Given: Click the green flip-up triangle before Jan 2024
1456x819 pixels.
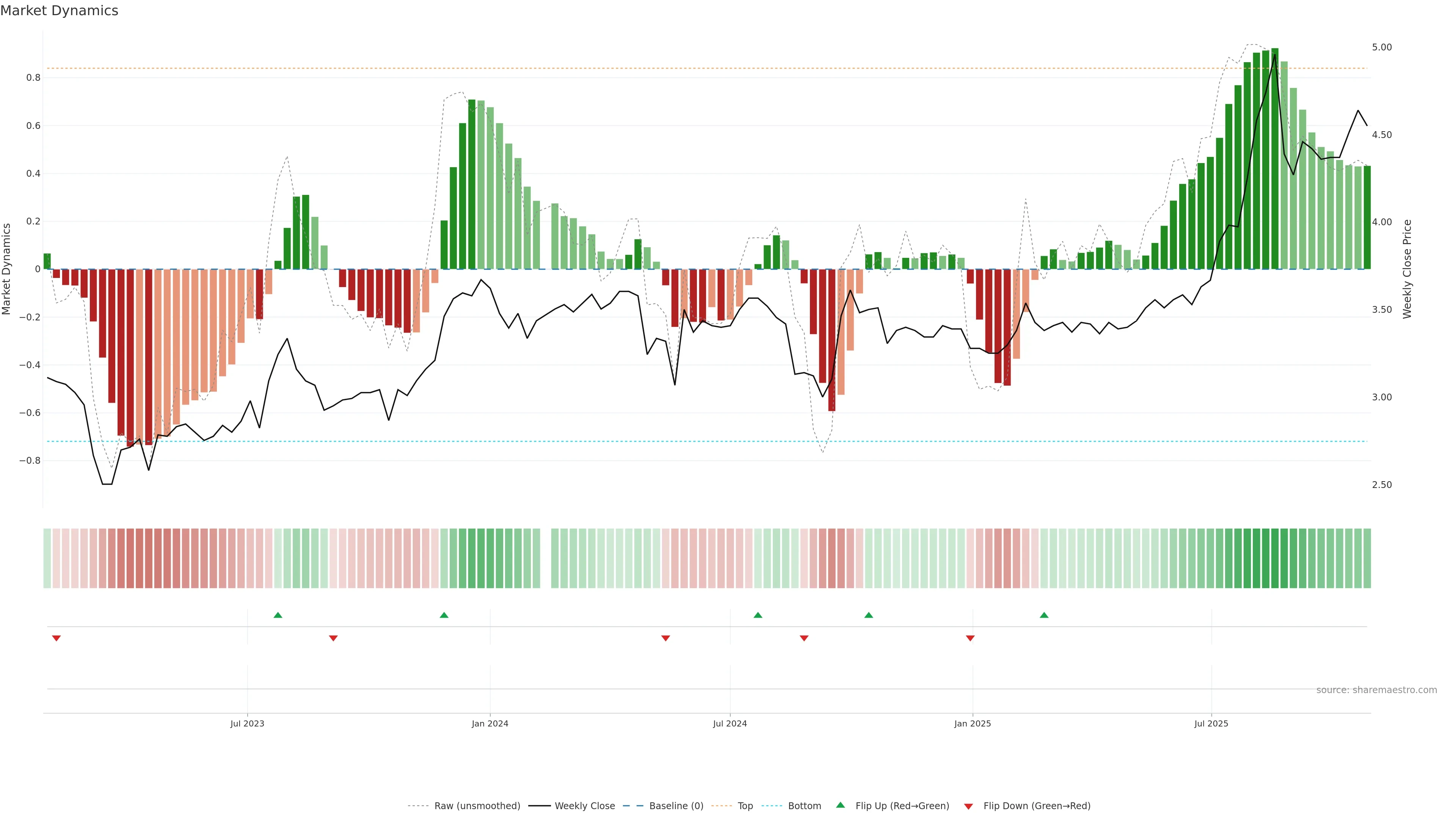Looking at the screenshot, I should tap(444, 615).
